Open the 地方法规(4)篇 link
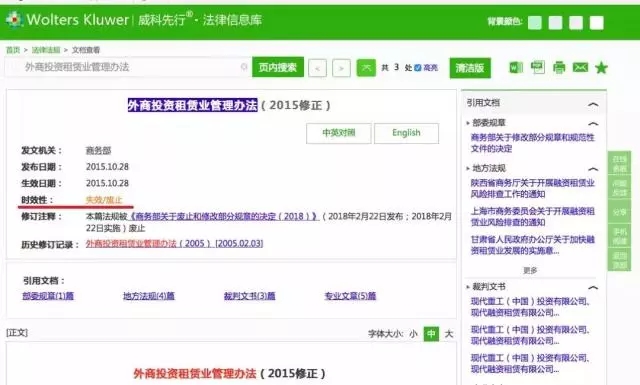Viewport: 640px width, 385px height. pos(149,296)
